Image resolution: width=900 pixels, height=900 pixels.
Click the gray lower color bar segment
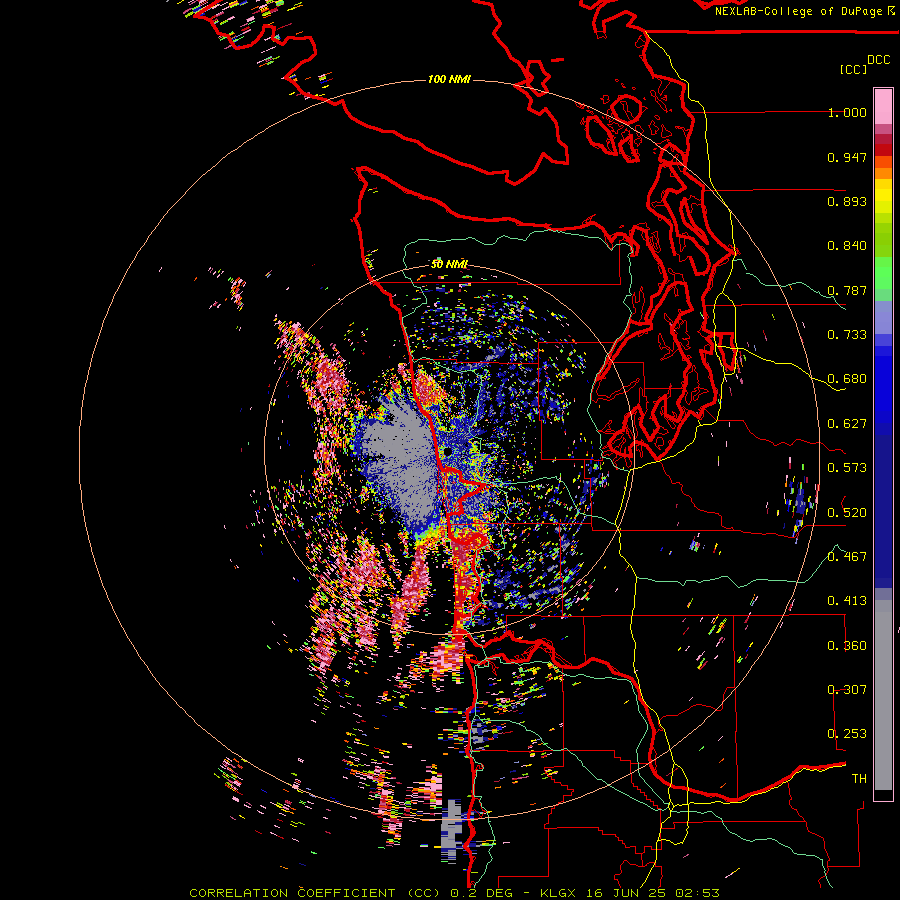click(x=883, y=695)
